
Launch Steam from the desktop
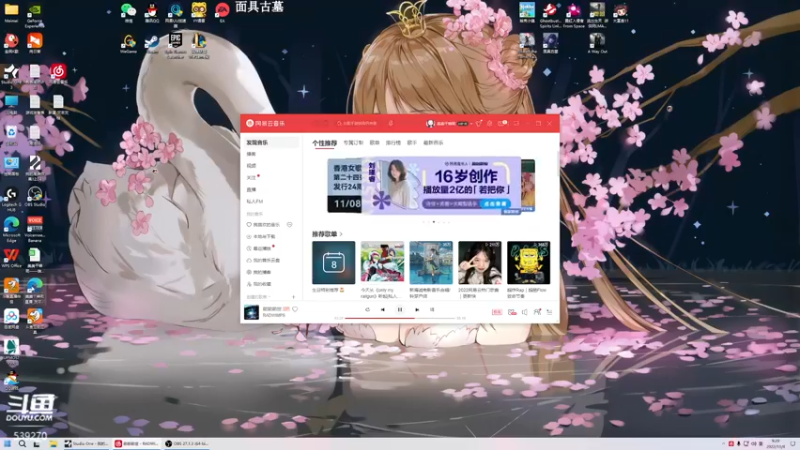pos(152,44)
